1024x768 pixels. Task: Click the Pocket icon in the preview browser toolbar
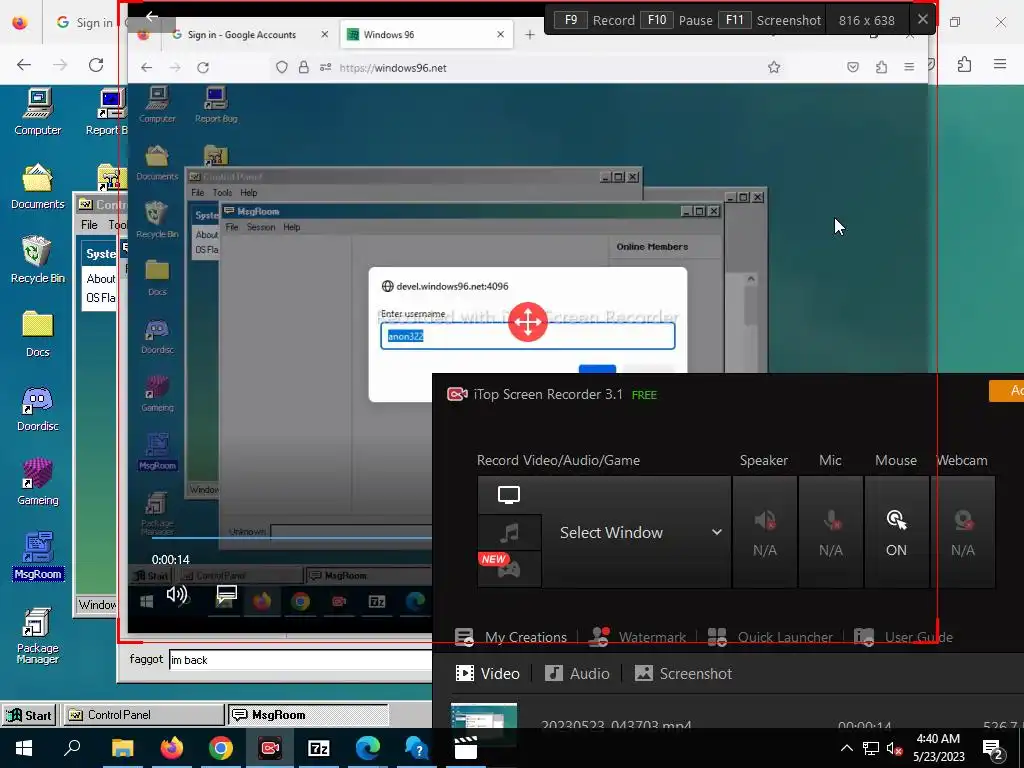click(x=853, y=67)
